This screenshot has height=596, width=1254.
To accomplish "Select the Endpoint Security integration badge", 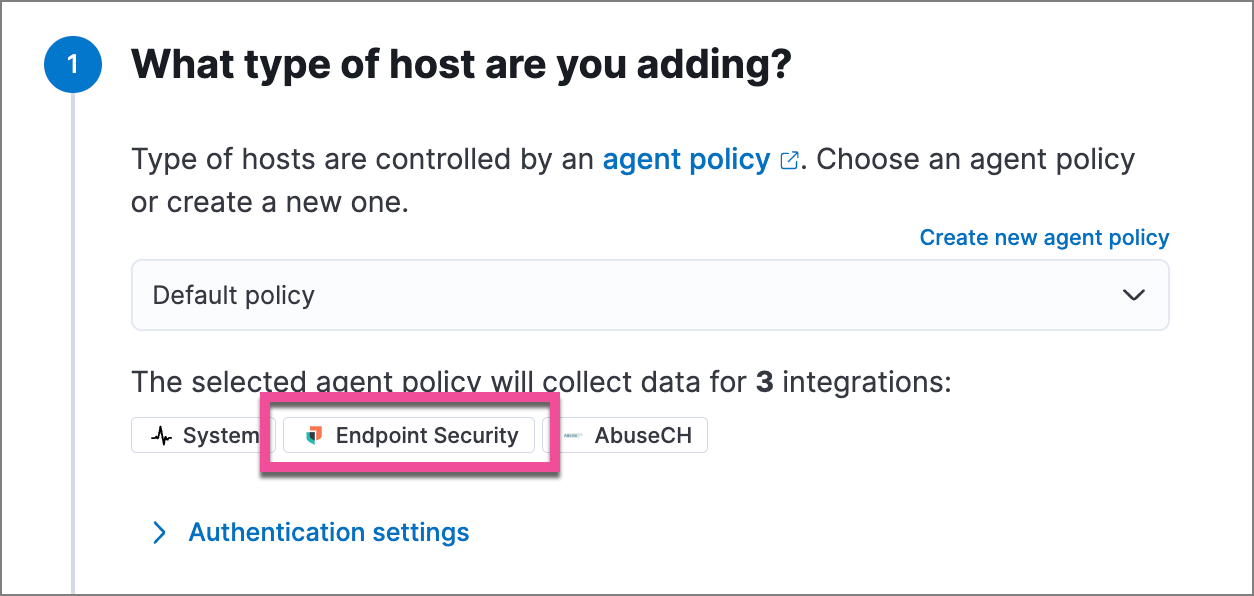I will (408, 434).
